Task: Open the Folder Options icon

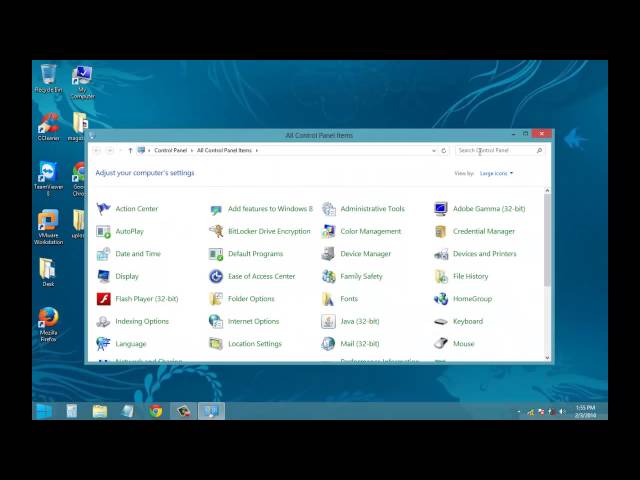Action: (x=216, y=299)
